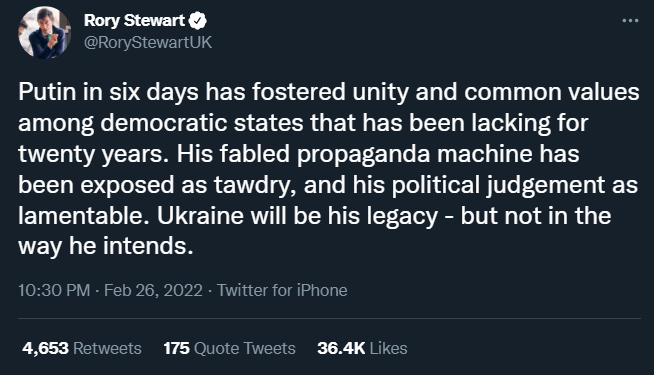Open the Twitter for iPhone source link
The height and width of the screenshot is (375, 654).
282,290
